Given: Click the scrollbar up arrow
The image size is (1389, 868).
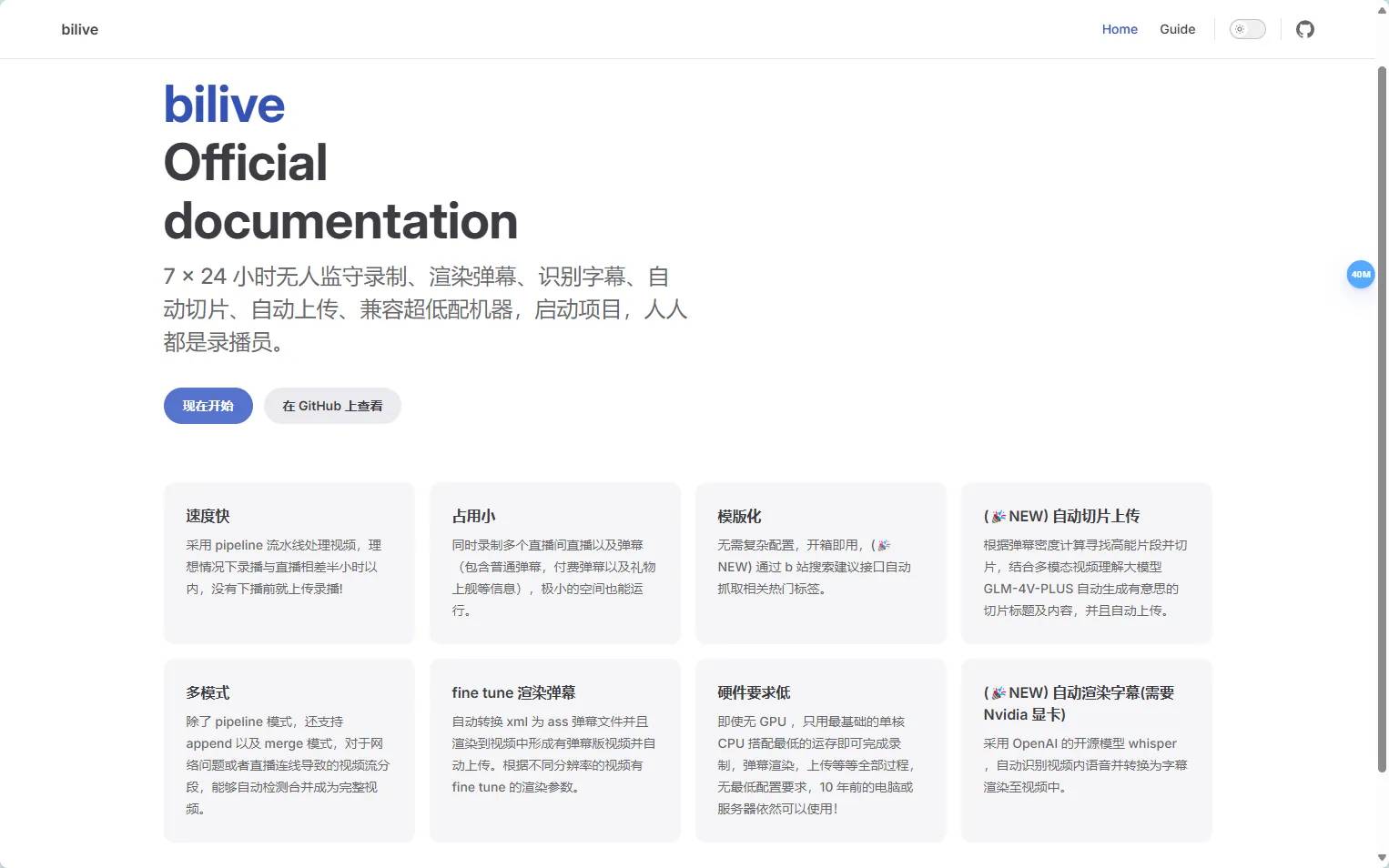Looking at the screenshot, I should point(1381,10).
